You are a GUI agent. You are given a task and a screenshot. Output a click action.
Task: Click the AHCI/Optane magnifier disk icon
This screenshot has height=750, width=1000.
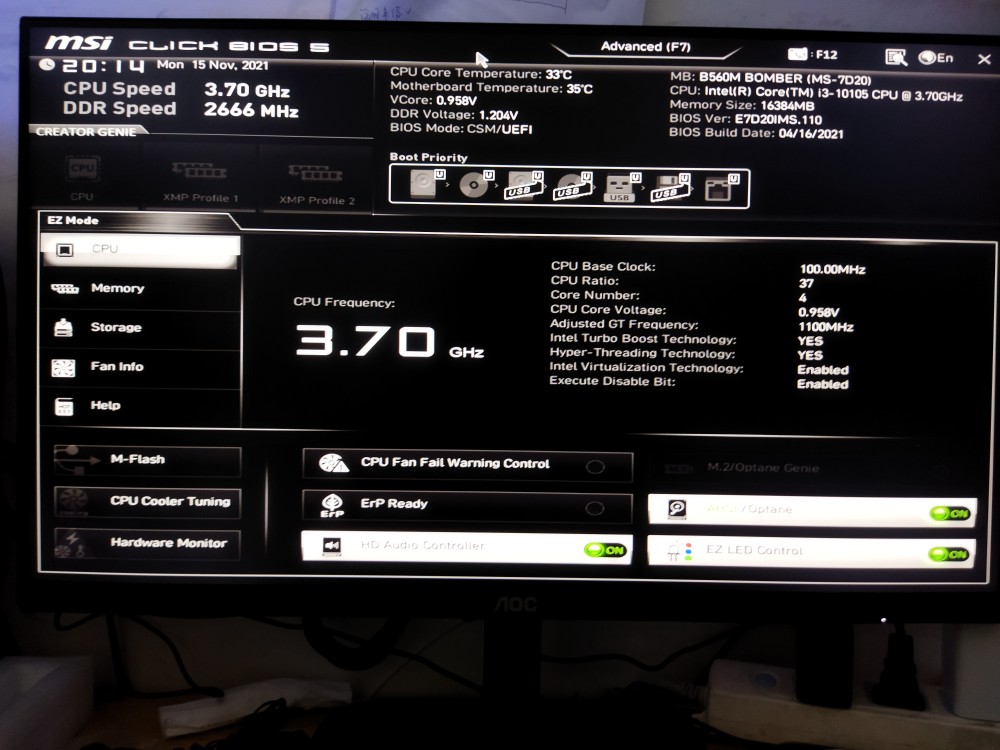point(677,509)
